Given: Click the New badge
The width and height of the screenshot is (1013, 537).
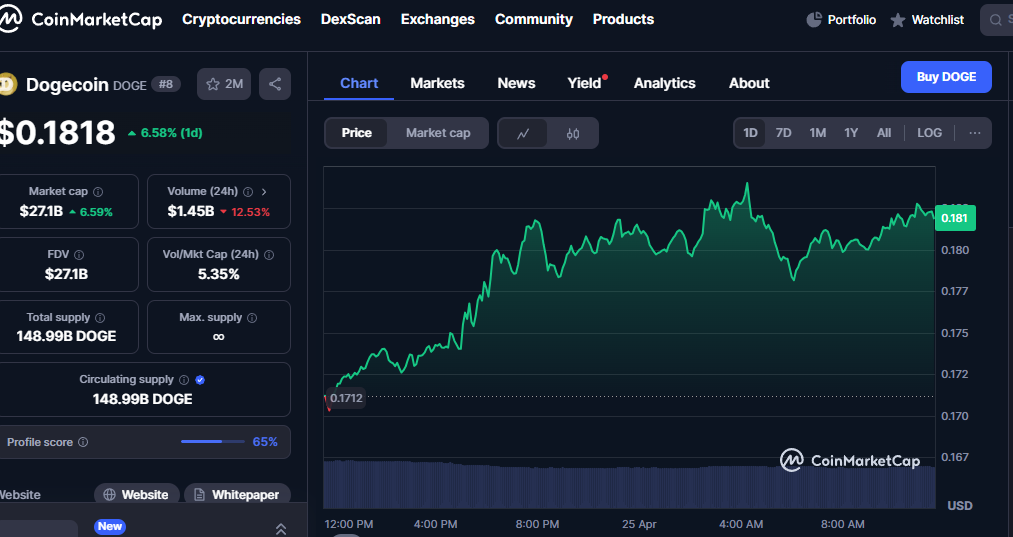Looking at the screenshot, I should pos(110,526).
